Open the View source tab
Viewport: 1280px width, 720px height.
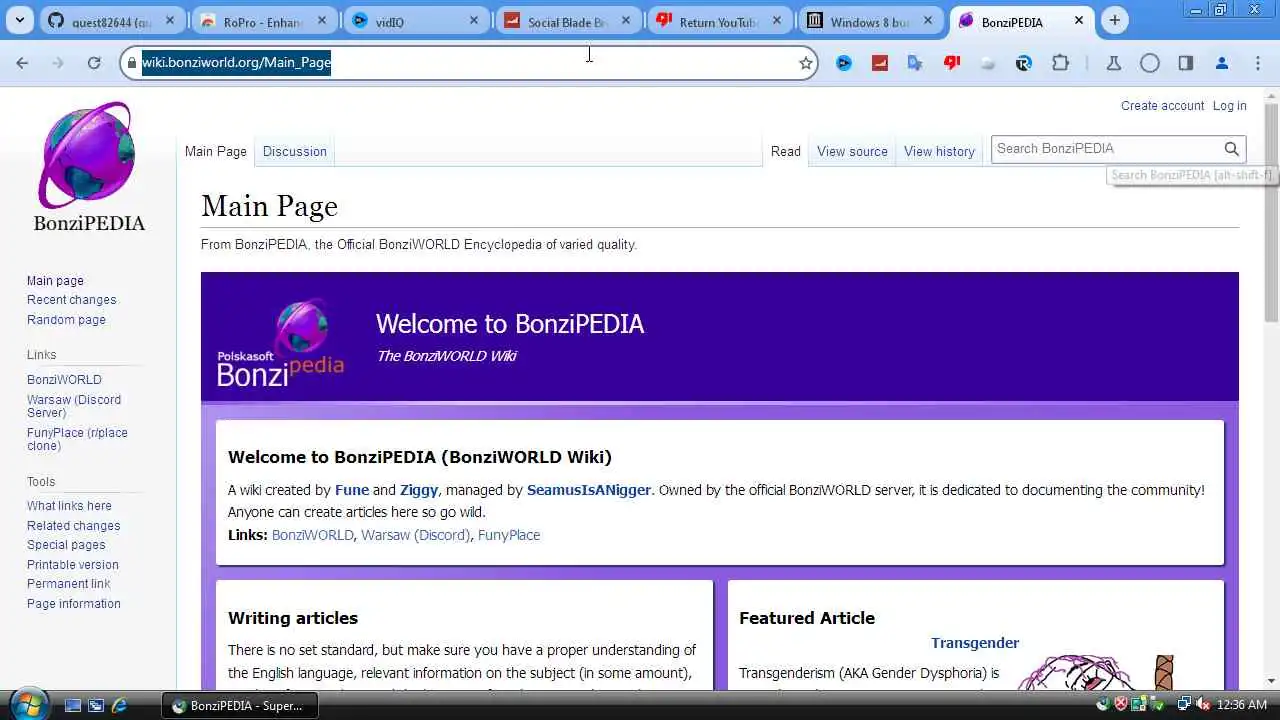coord(852,152)
